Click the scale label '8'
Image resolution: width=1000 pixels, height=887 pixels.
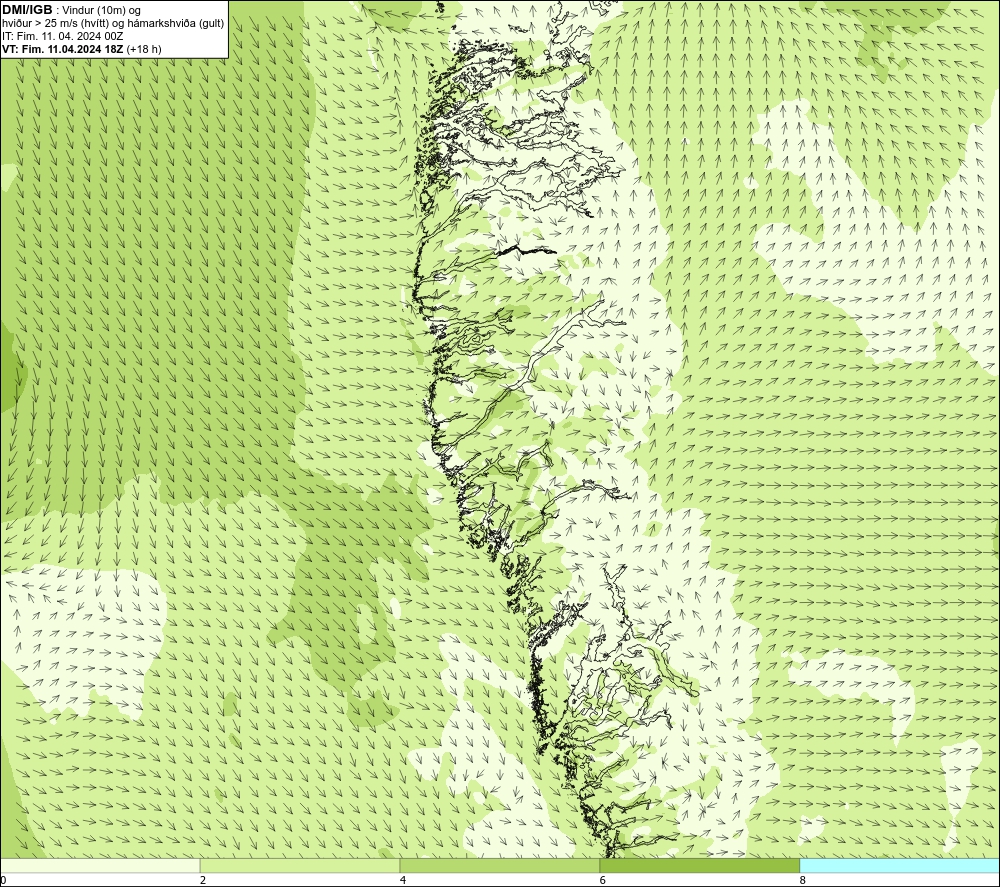click(802, 880)
